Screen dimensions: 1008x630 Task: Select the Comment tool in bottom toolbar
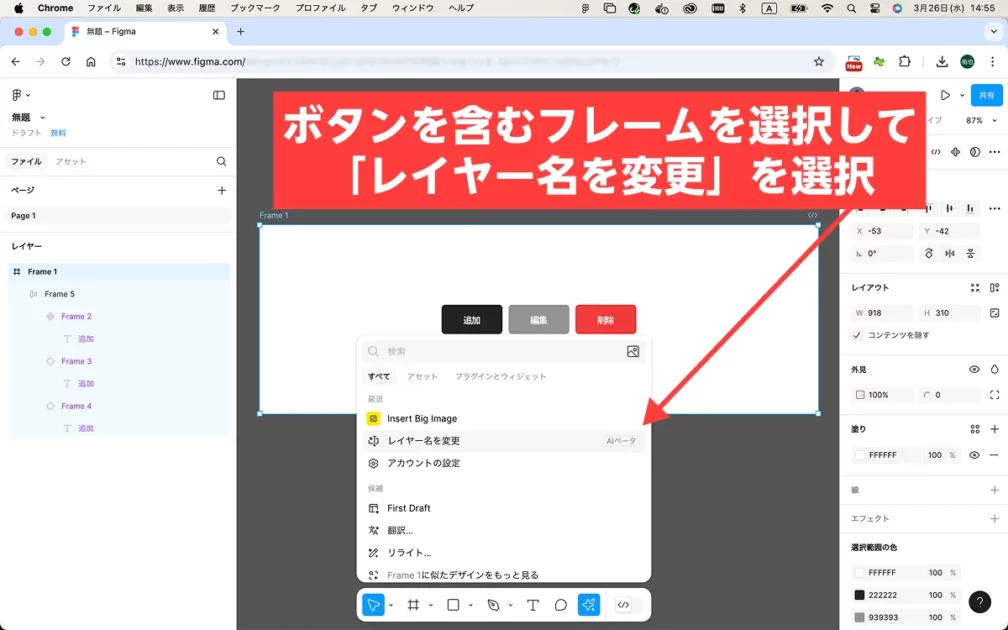point(561,605)
